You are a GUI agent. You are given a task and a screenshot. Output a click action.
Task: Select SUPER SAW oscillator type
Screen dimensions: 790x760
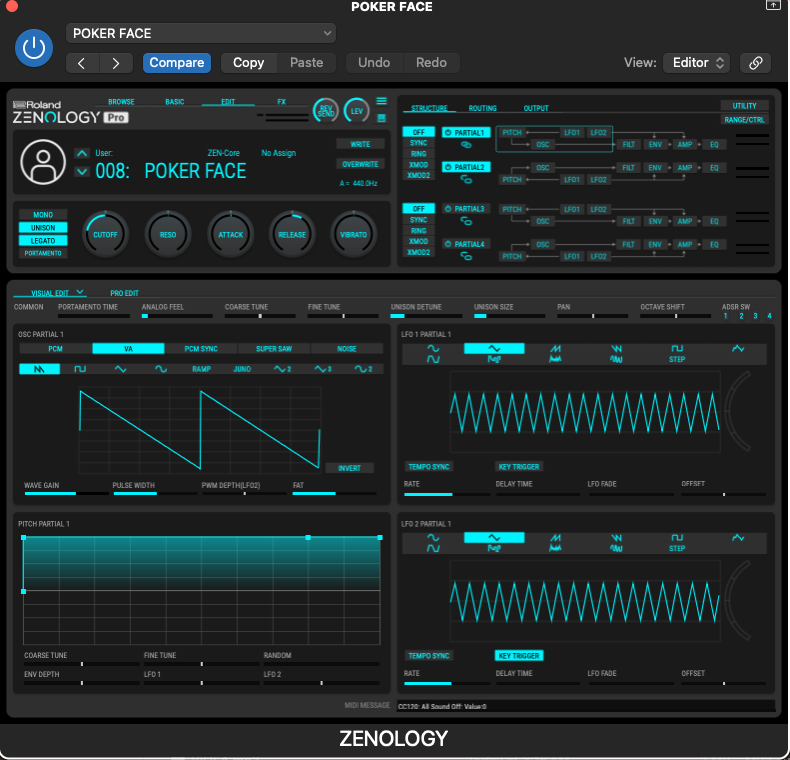(274, 349)
